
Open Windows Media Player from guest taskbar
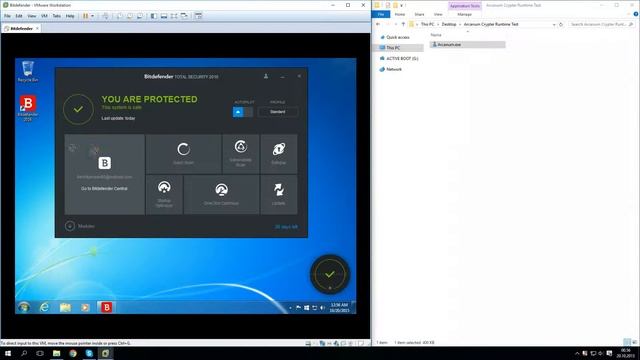[85, 307]
